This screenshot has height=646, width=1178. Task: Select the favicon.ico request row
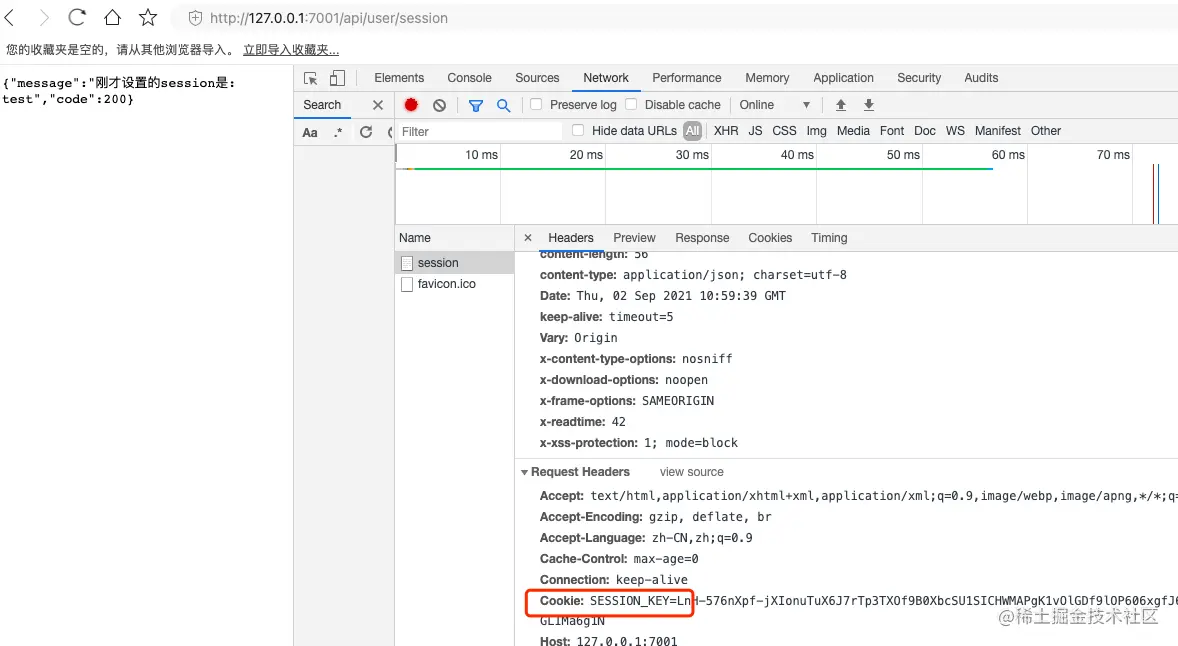tap(455, 284)
